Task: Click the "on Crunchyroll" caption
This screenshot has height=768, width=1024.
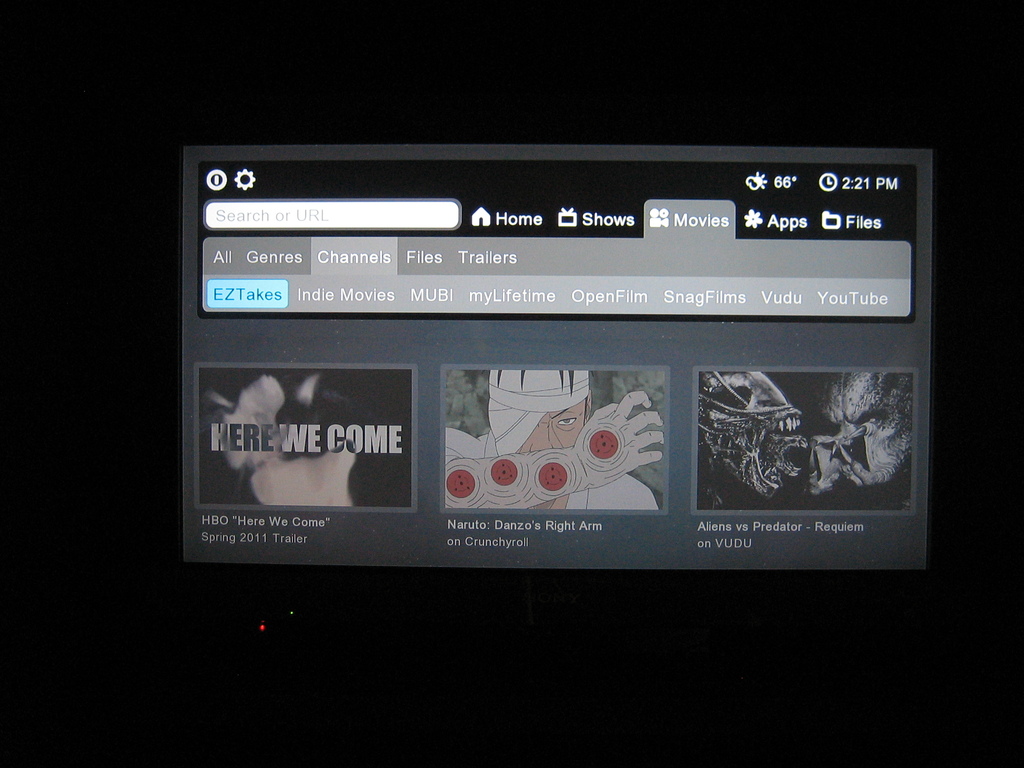Action: [x=488, y=541]
